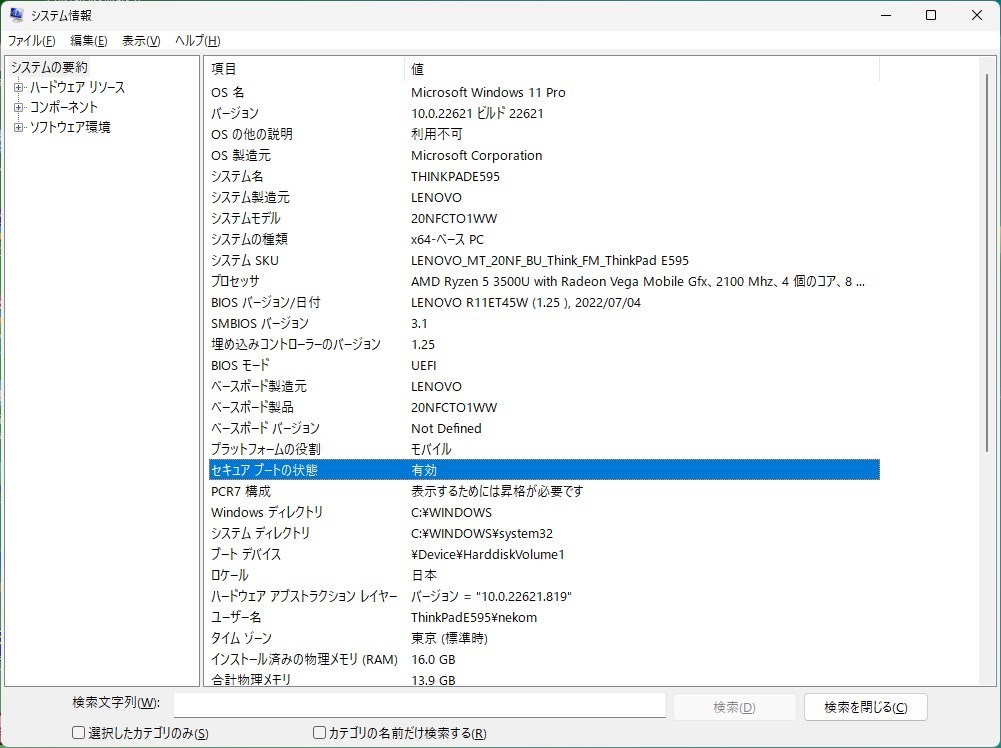The width and height of the screenshot is (1001, 748).
Task: Select ソフトウェア環境 tree item
Action: 70,128
